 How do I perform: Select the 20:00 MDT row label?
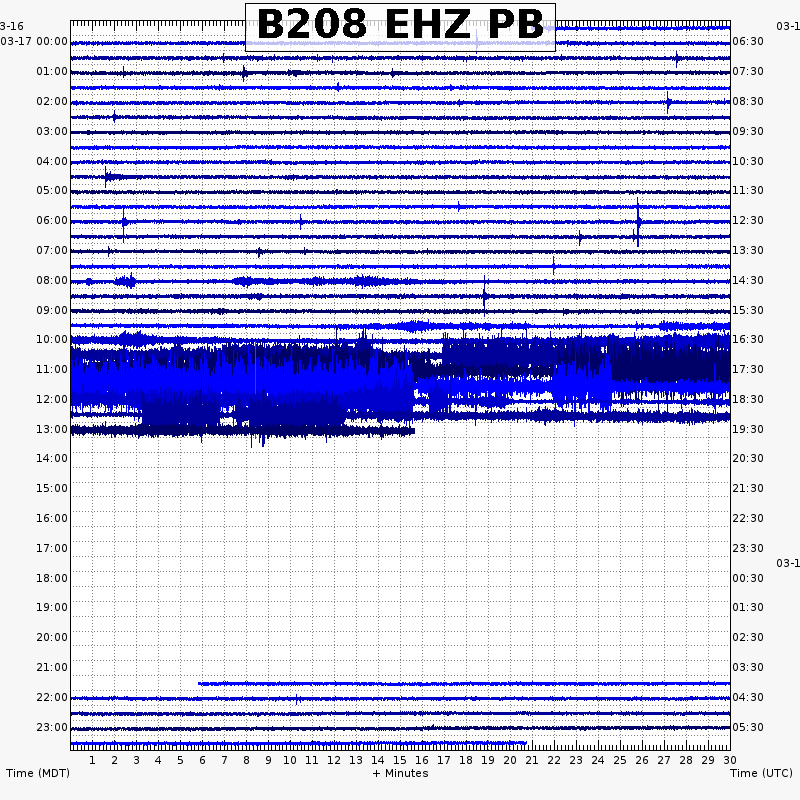(52, 637)
